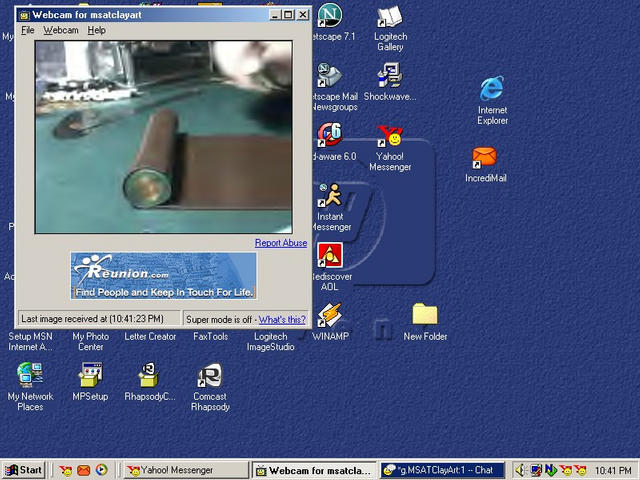
Task: Minimize the Webcam for msatclayart window
Action: click(276, 15)
